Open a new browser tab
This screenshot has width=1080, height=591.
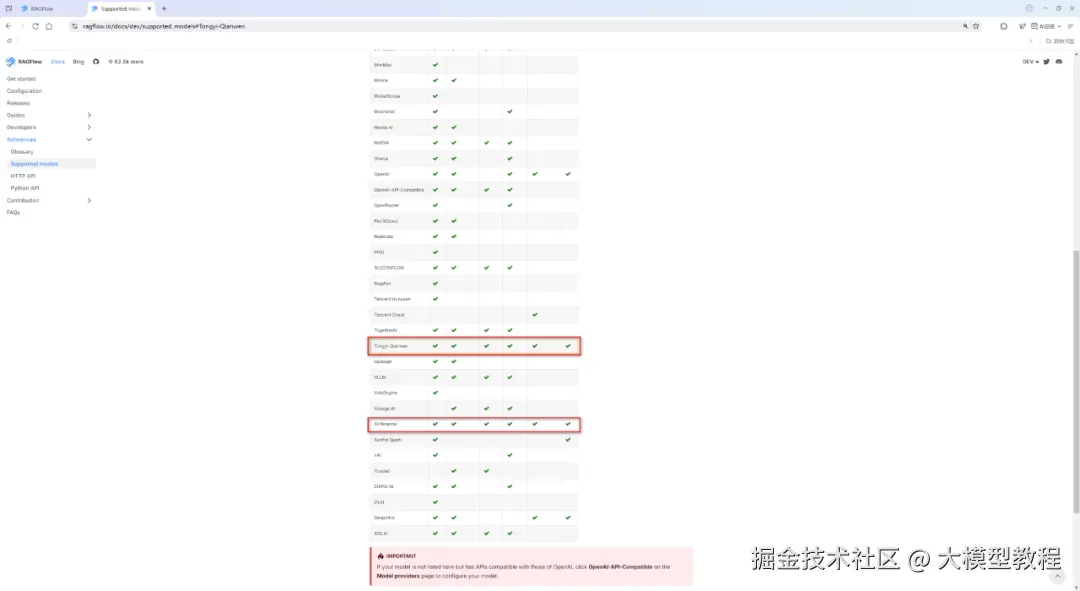[164, 8]
